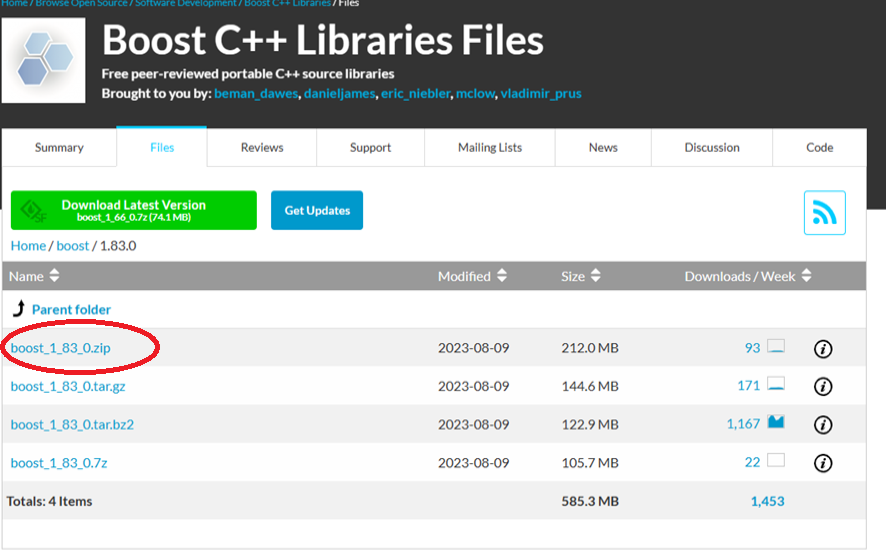This screenshot has width=886, height=554.
Task: Open download chart icon for boost_1_83_0.tar.gz
Action: pyautogui.click(x=776, y=384)
